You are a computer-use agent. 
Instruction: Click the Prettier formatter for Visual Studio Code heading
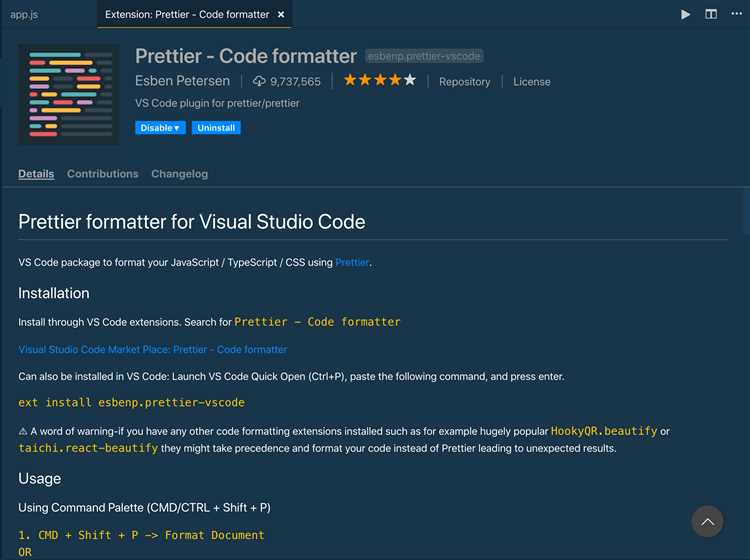[191, 222]
